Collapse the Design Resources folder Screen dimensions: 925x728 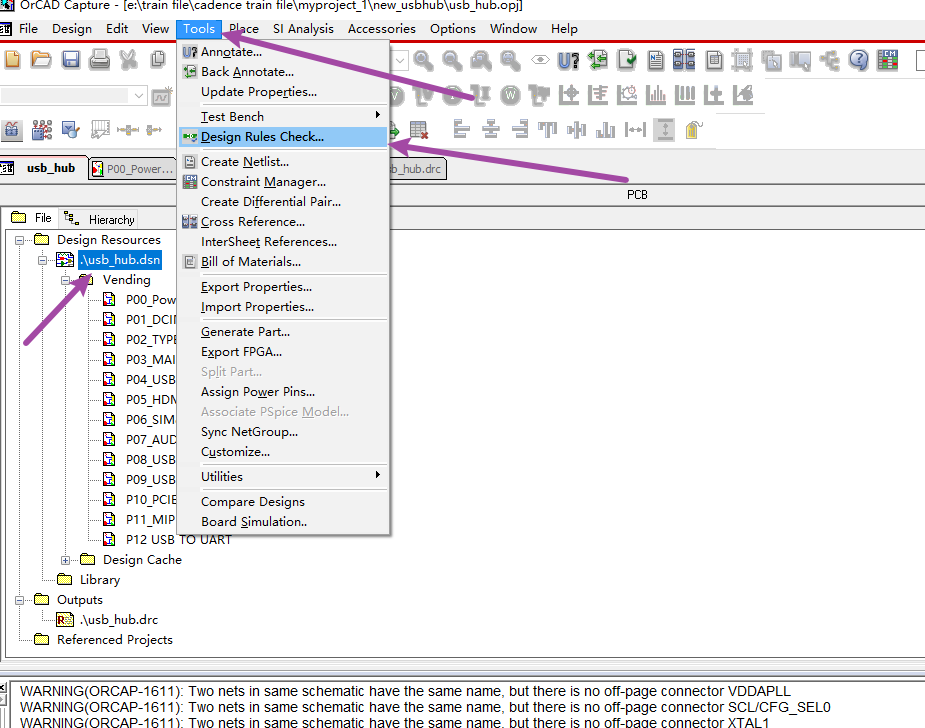[19, 240]
